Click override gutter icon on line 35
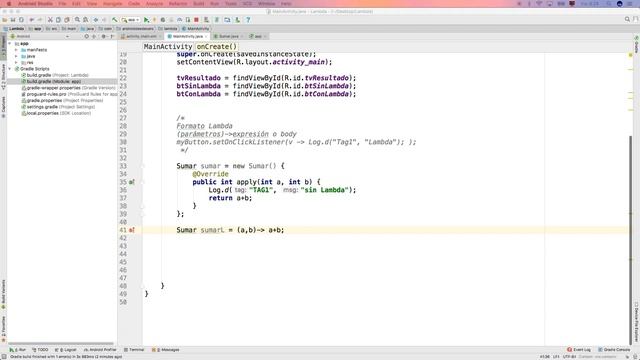 [x=131, y=182]
